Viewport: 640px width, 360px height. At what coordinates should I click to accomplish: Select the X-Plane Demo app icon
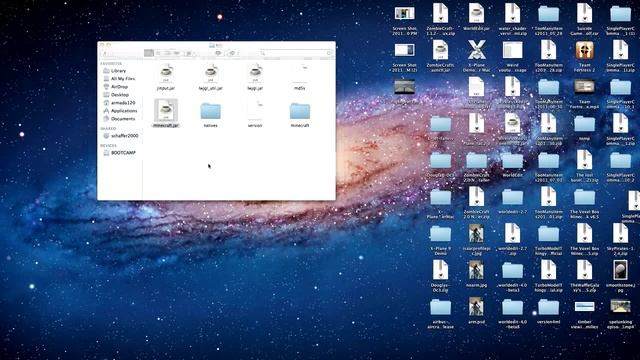pos(476,56)
